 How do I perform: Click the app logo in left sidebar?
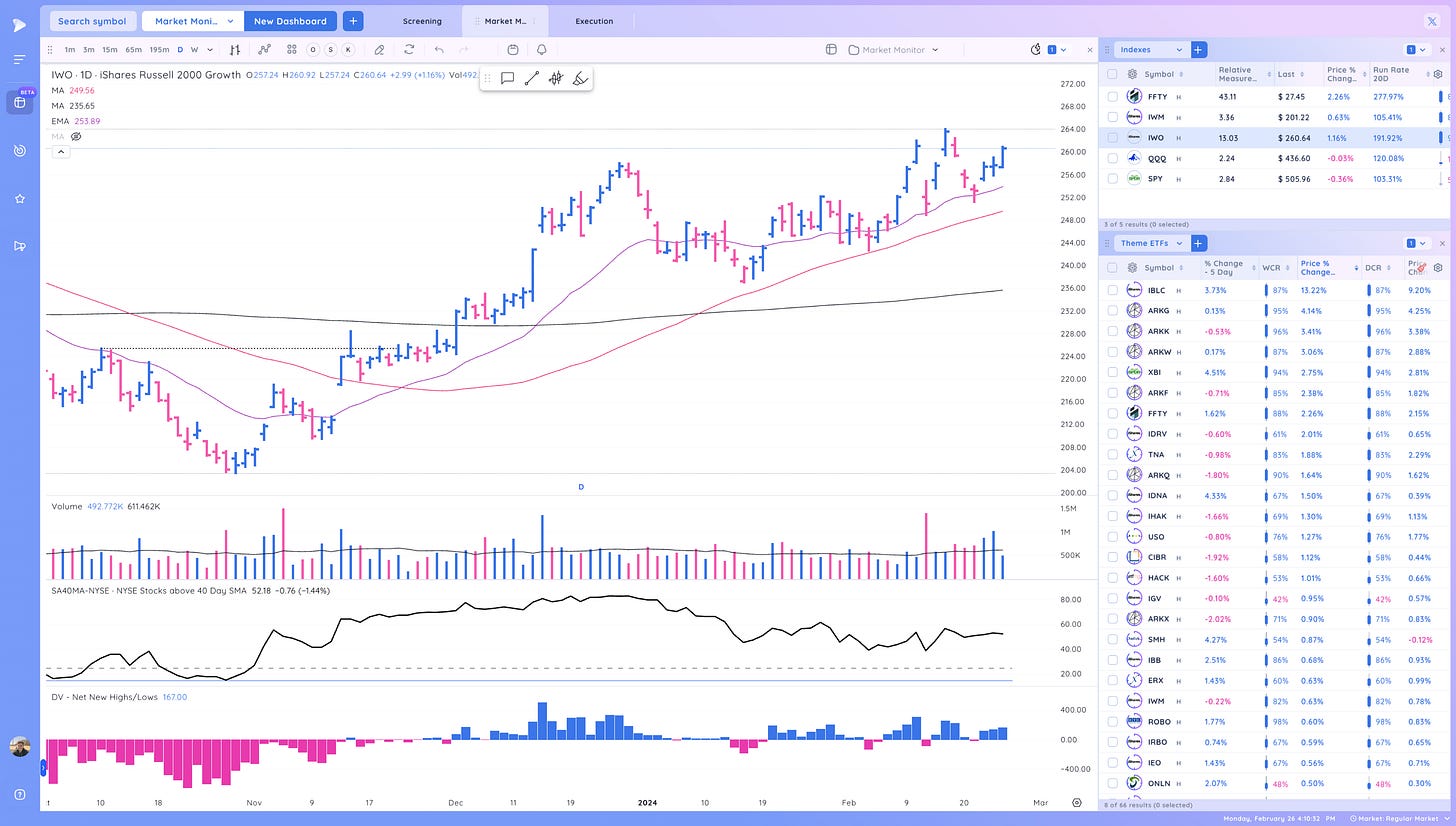coord(20,23)
